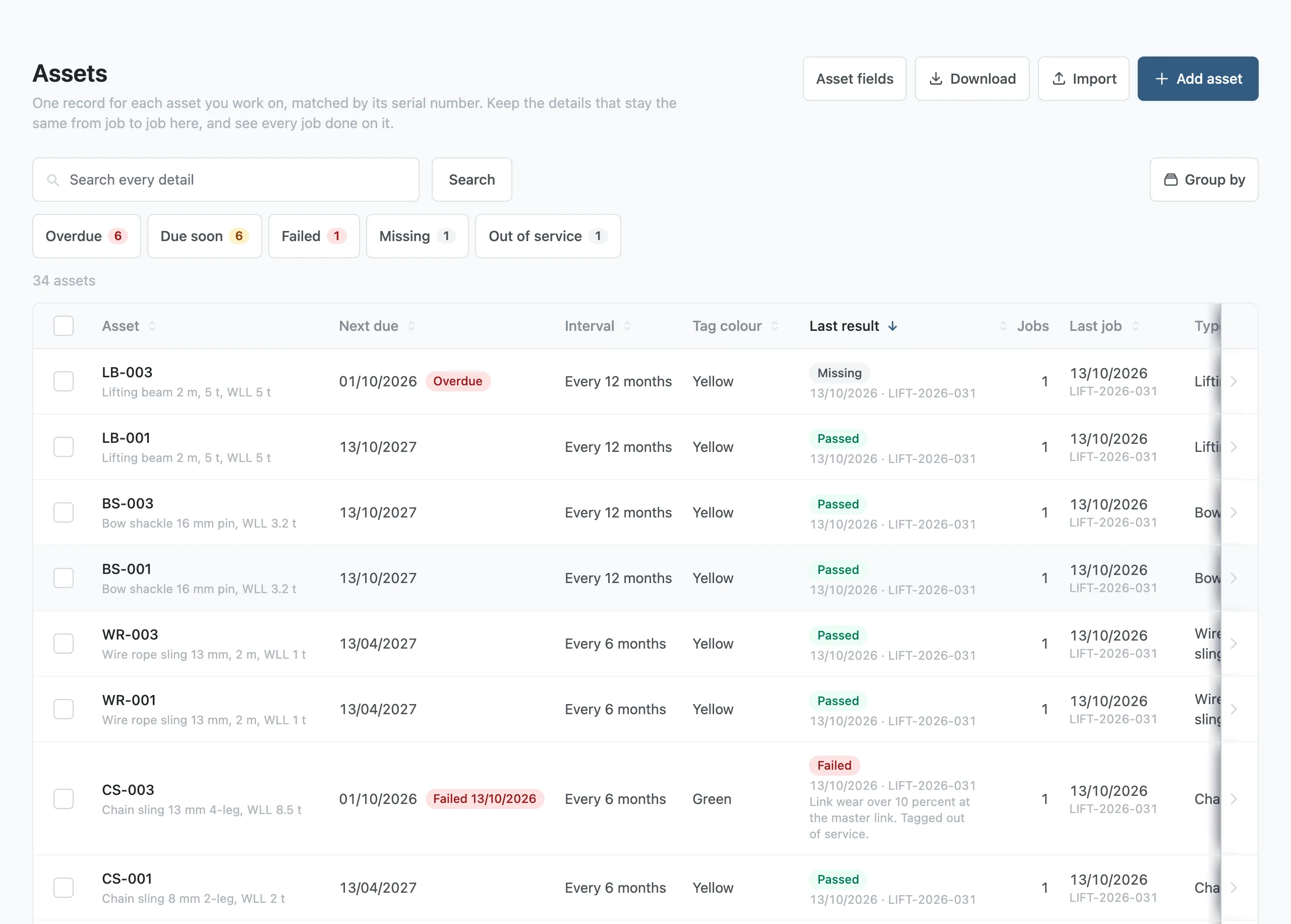Click the Download button
The width and height of the screenshot is (1291, 924).
pos(972,79)
